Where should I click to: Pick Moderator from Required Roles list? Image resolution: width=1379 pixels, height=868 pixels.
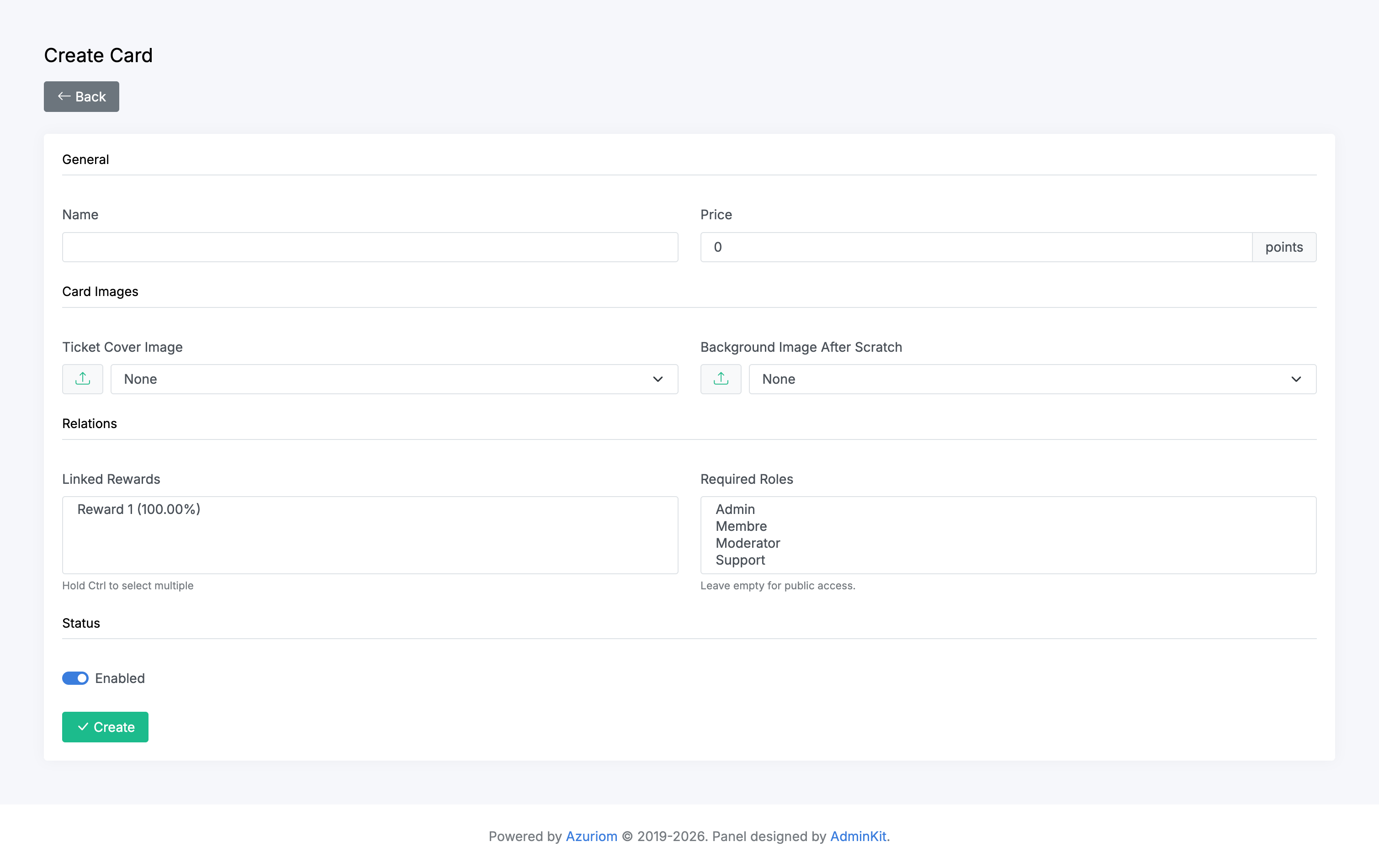[x=748, y=543]
